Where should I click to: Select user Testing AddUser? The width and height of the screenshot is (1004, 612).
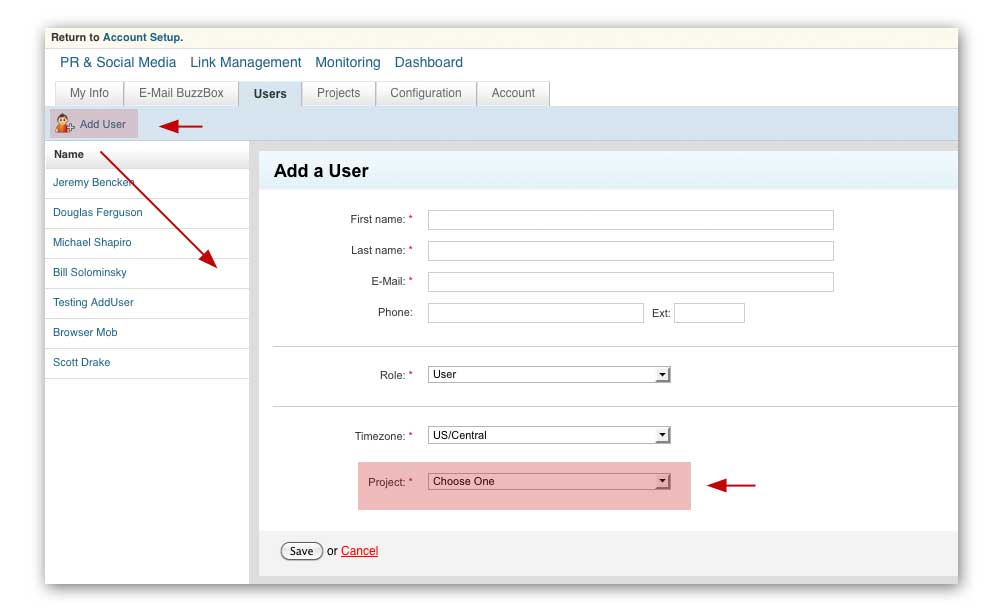(x=93, y=303)
